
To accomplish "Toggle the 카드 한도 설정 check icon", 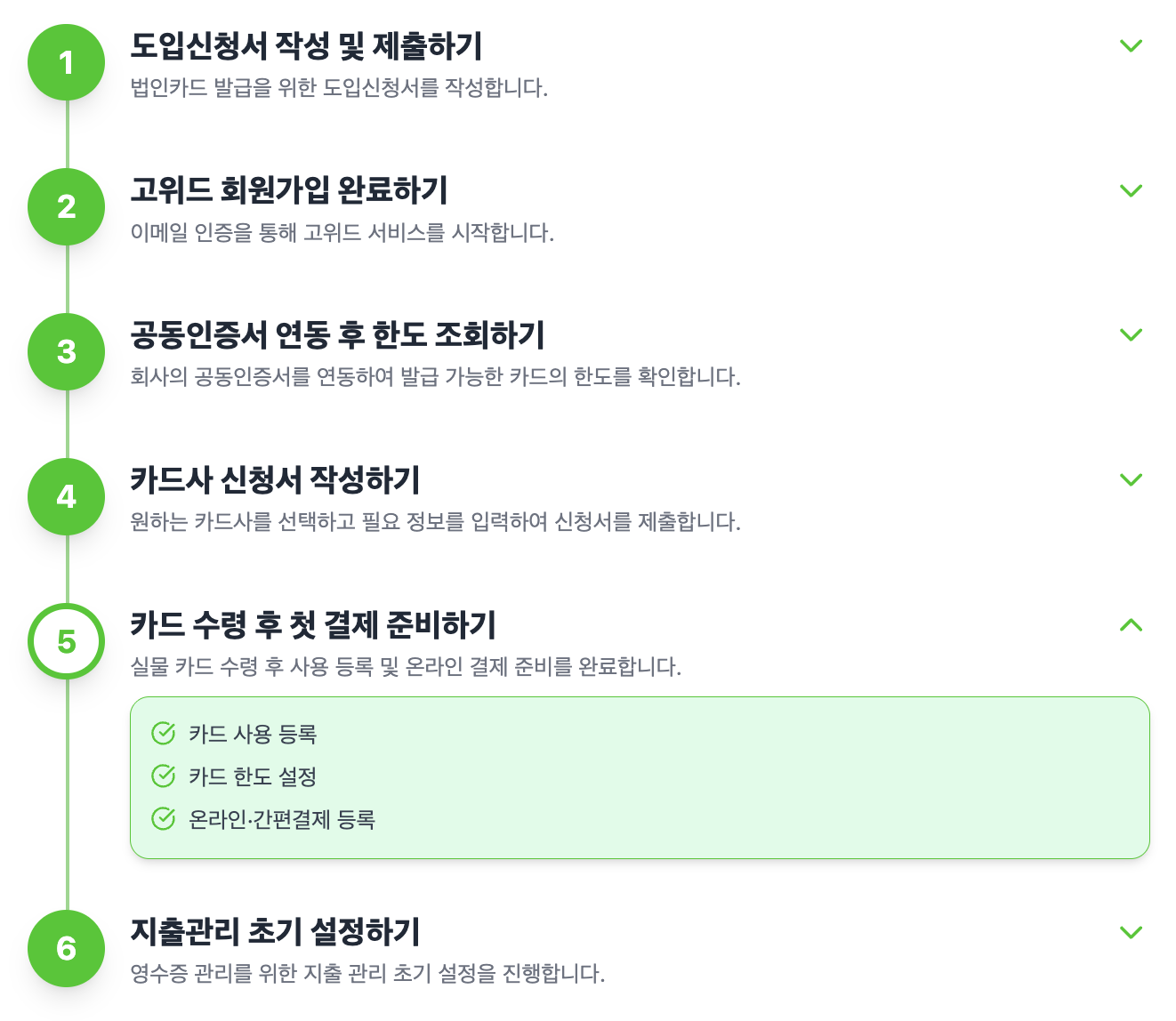I will point(164,776).
